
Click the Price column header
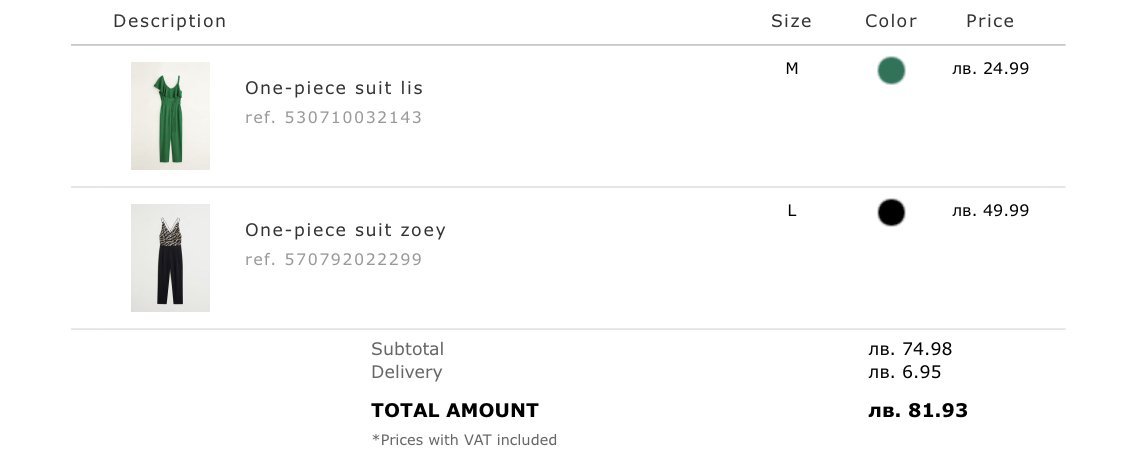[990, 21]
